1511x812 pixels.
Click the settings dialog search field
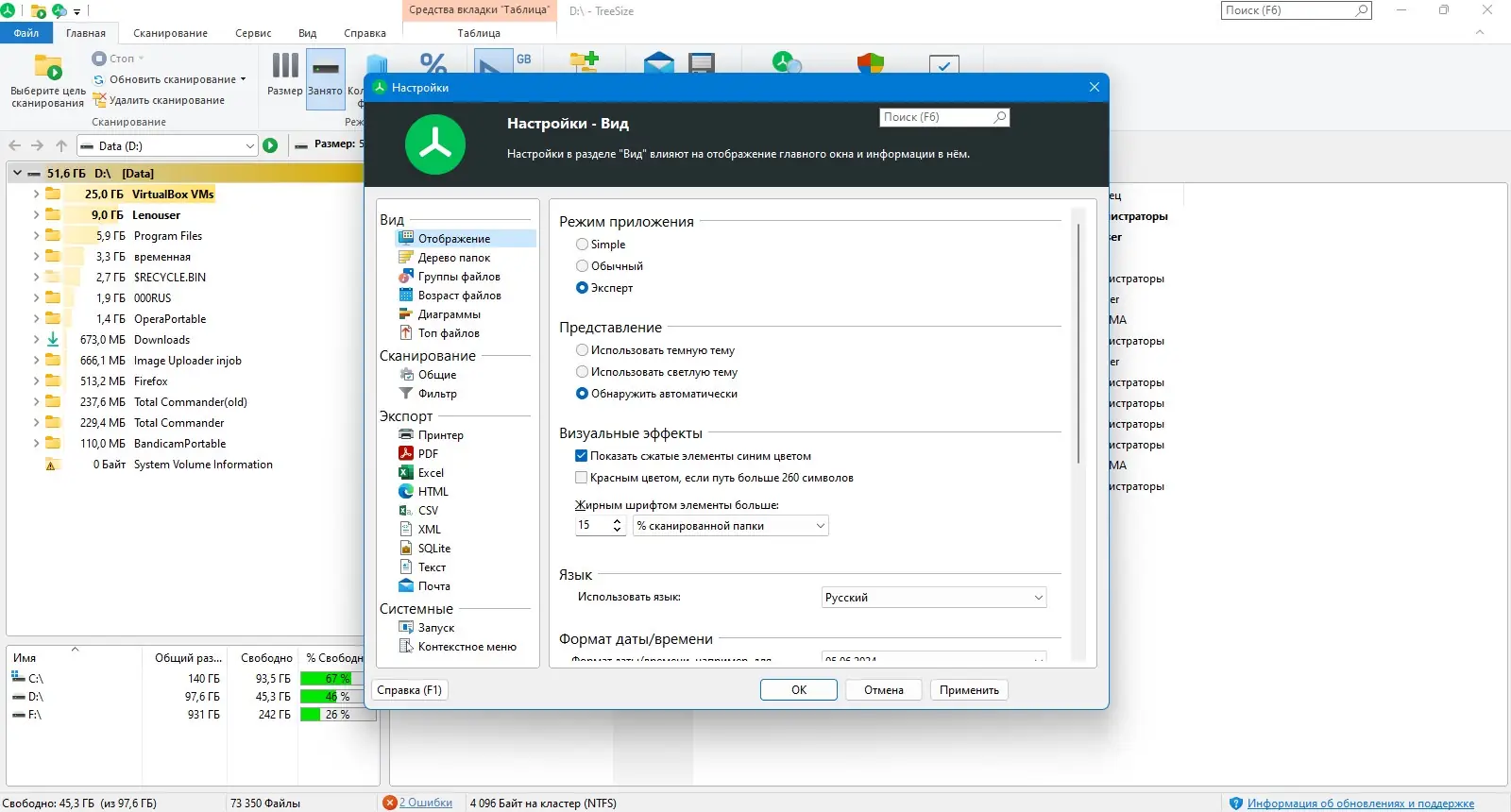point(944,117)
